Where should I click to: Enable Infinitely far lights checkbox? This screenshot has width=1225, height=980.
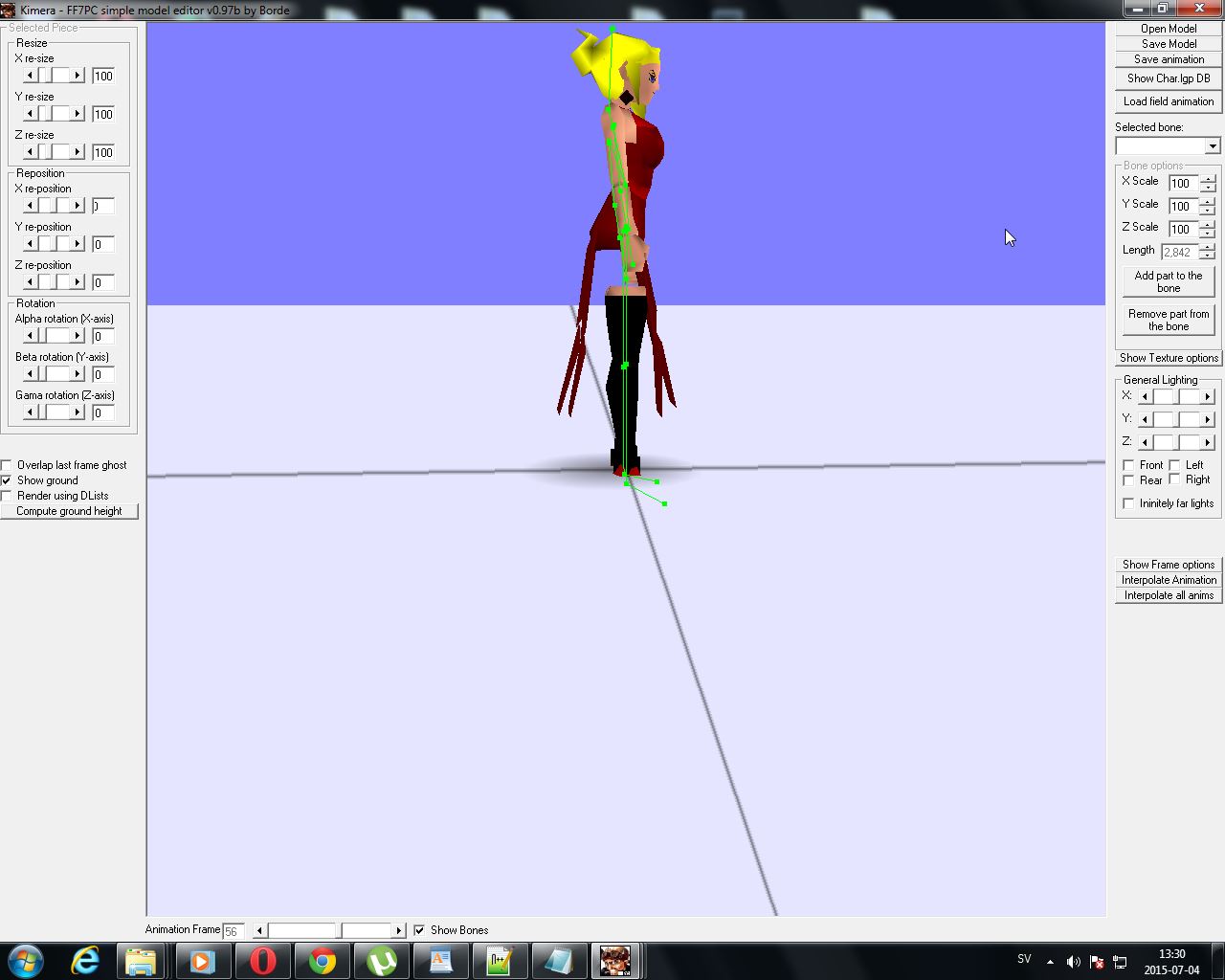click(1128, 503)
